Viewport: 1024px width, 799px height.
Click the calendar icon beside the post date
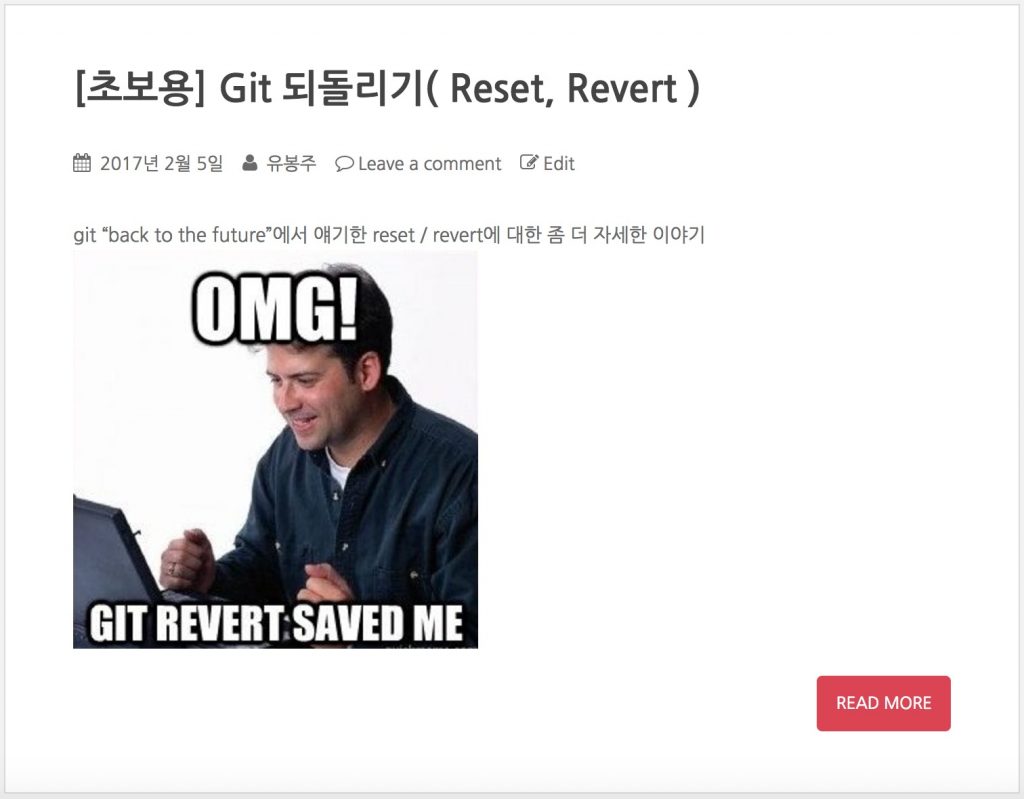tap(82, 163)
